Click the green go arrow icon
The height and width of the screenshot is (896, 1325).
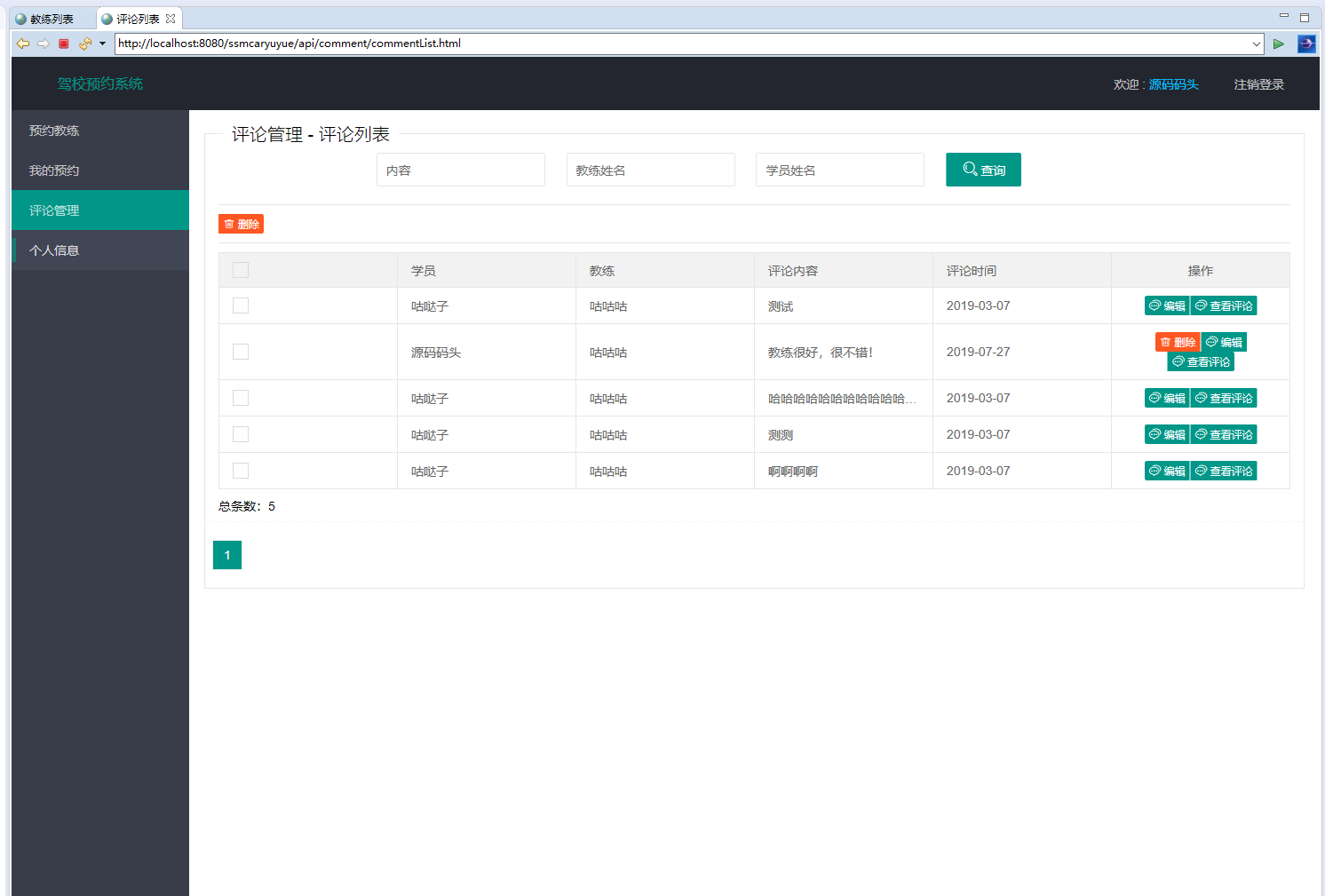click(1279, 44)
